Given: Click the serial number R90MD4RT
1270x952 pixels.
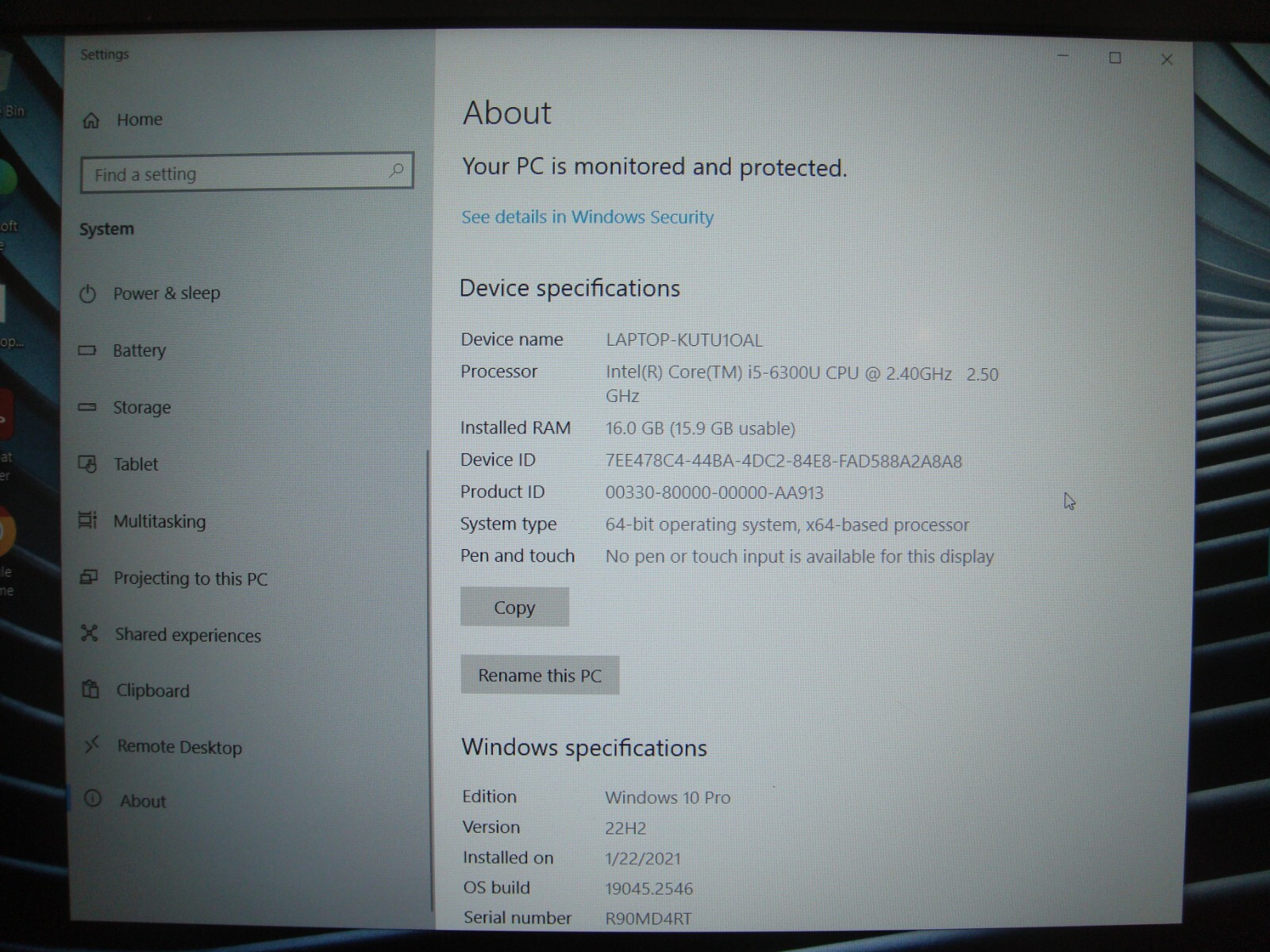Looking at the screenshot, I should [648, 919].
